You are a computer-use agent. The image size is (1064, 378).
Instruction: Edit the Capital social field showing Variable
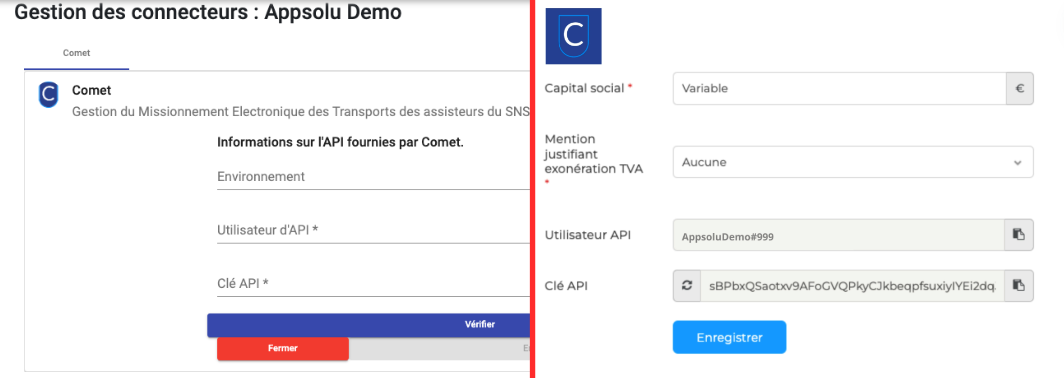tap(839, 88)
